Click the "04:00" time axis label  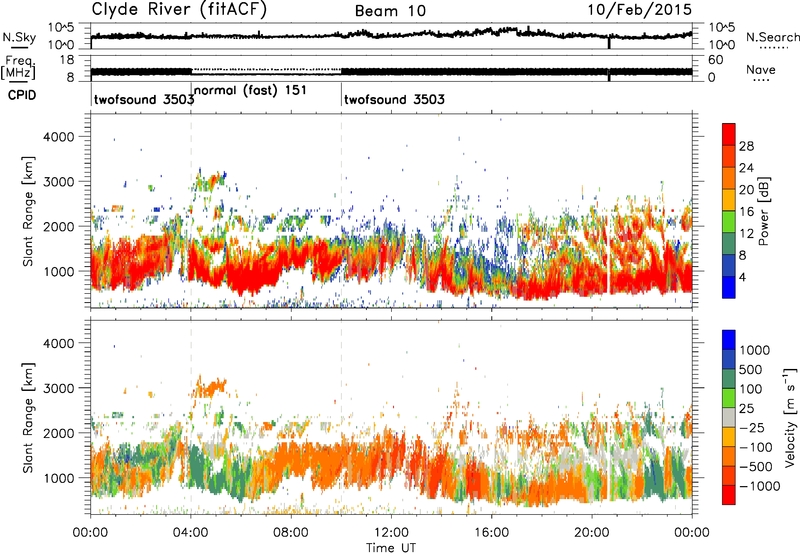tap(191, 533)
